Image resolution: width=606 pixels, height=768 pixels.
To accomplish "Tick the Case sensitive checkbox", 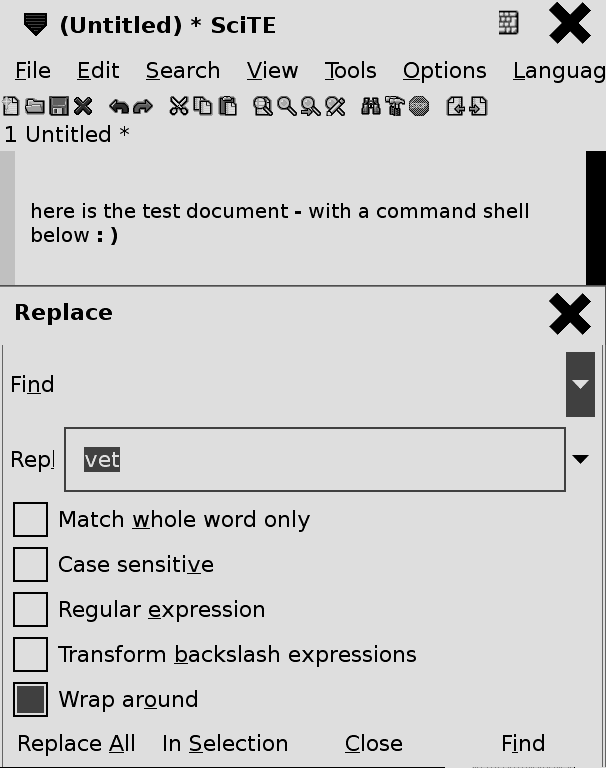I will point(30,565).
